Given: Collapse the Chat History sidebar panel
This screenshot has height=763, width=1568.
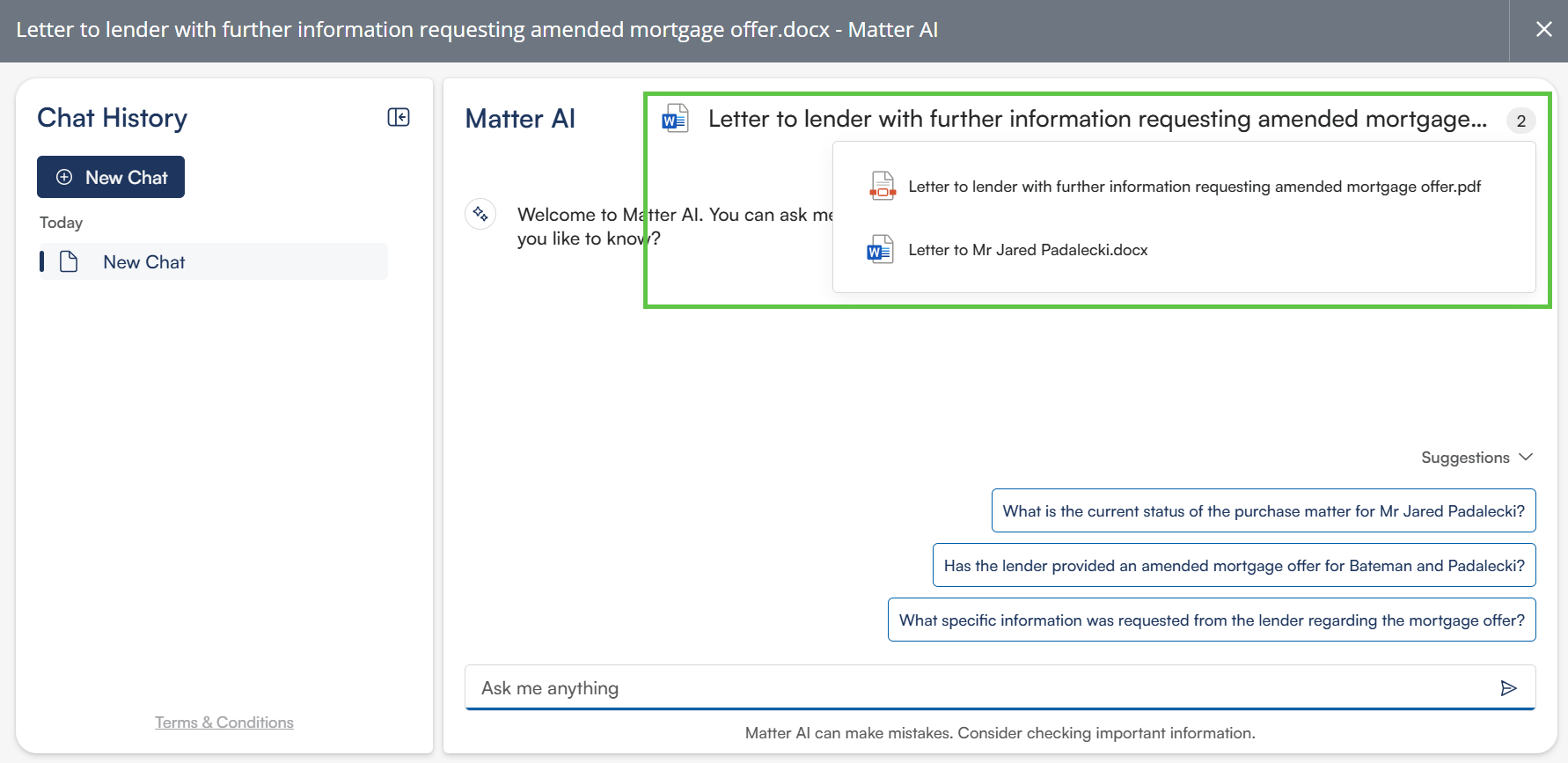Looking at the screenshot, I should [x=399, y=117].
